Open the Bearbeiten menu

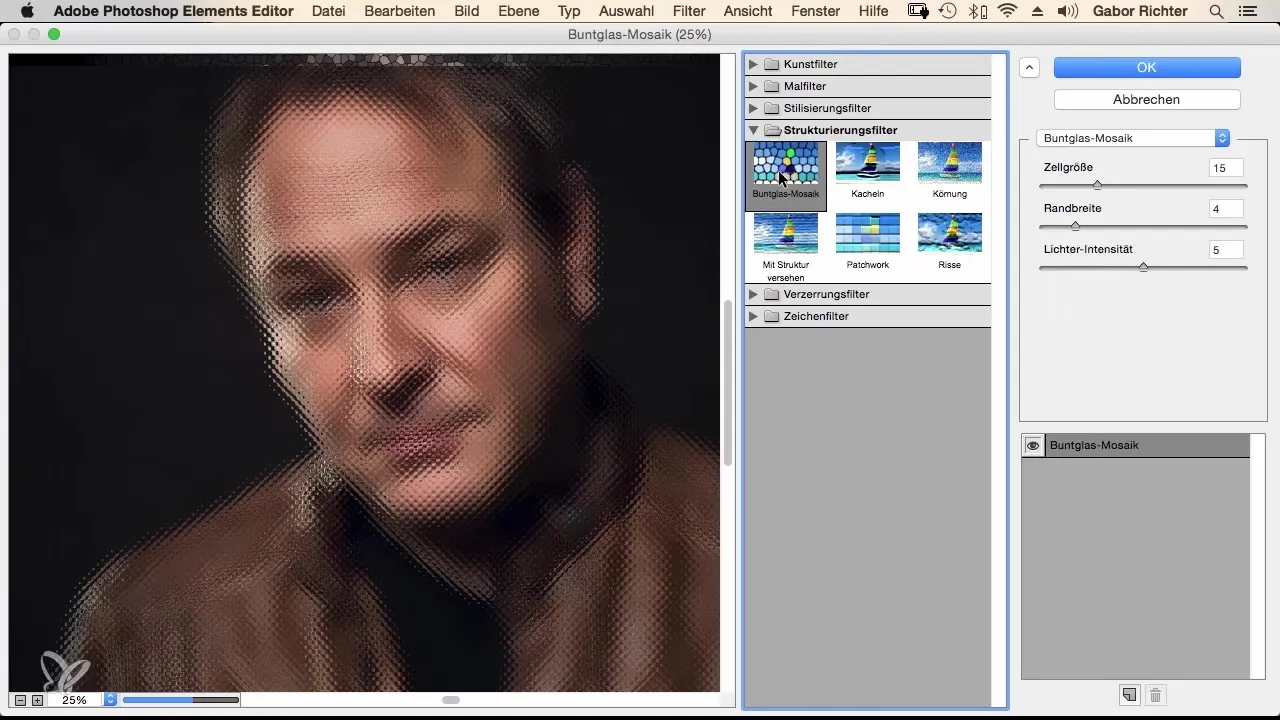coord(400,11)
